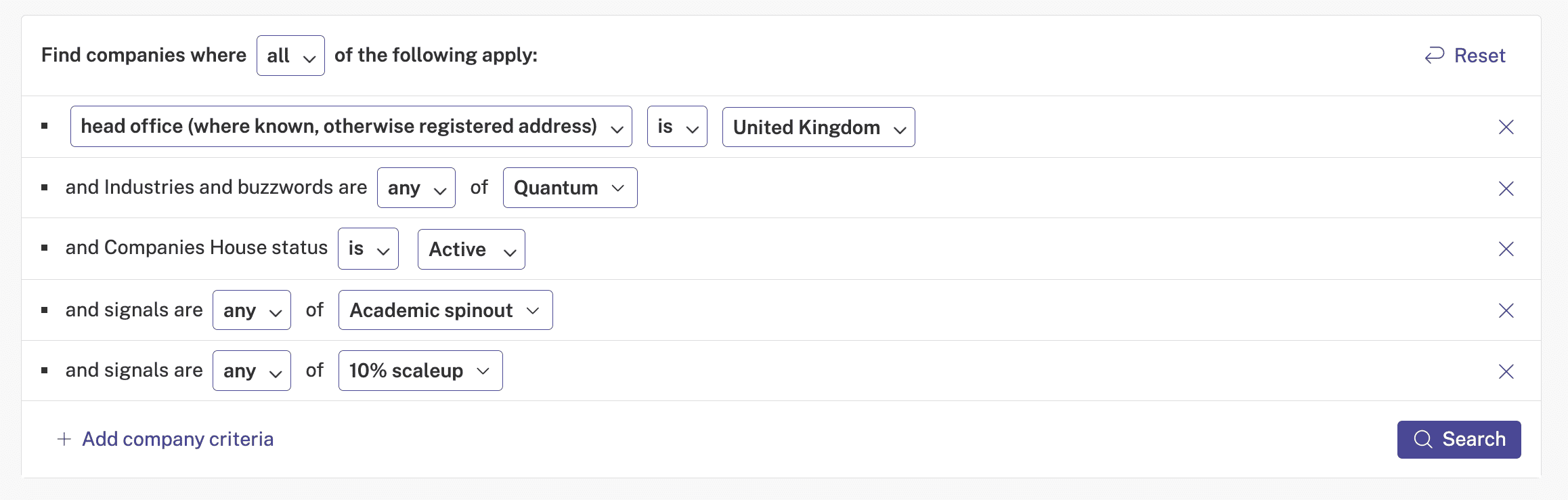The width and height of the screenshot is (1568, 500).
Task: Expand the 10% scaleup dropdown
Action: coord(420,371)
